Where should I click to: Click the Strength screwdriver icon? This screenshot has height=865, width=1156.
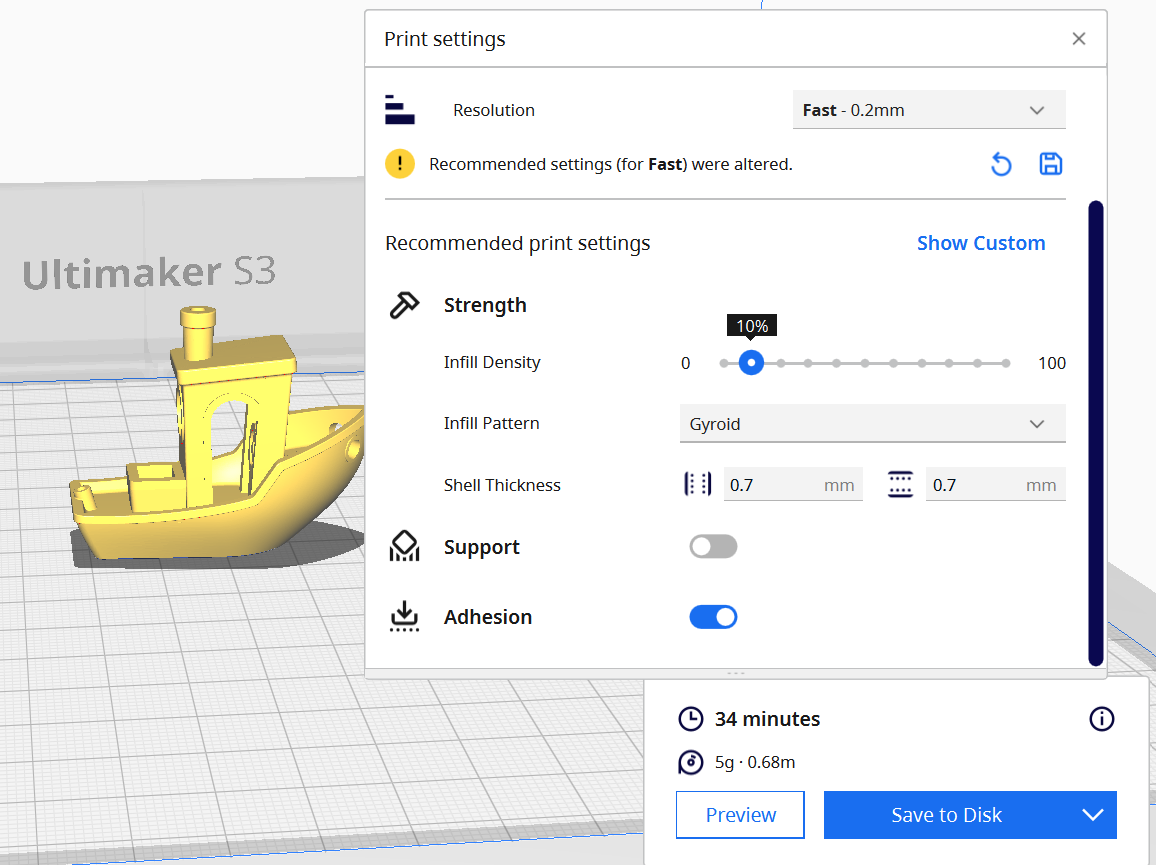tap(404, 304)
